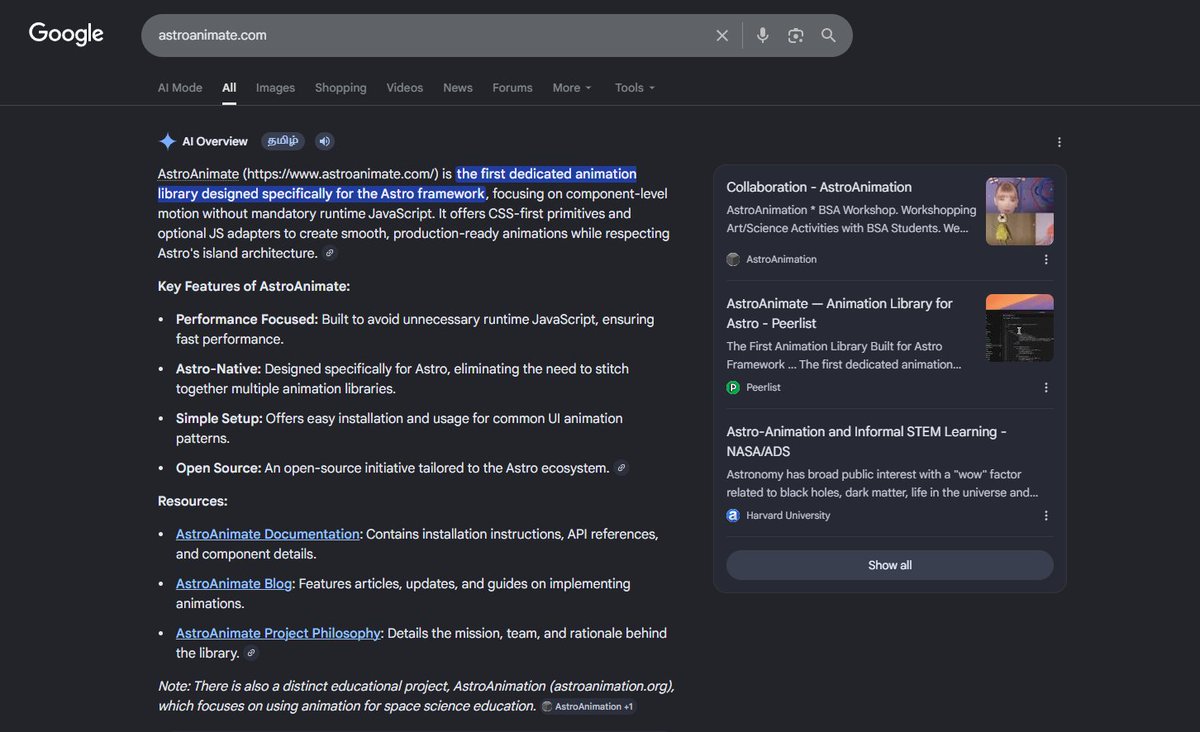Click the AI Overview sparkle icon
This screenshot has height=732, width=1200.
pos(167,141)
